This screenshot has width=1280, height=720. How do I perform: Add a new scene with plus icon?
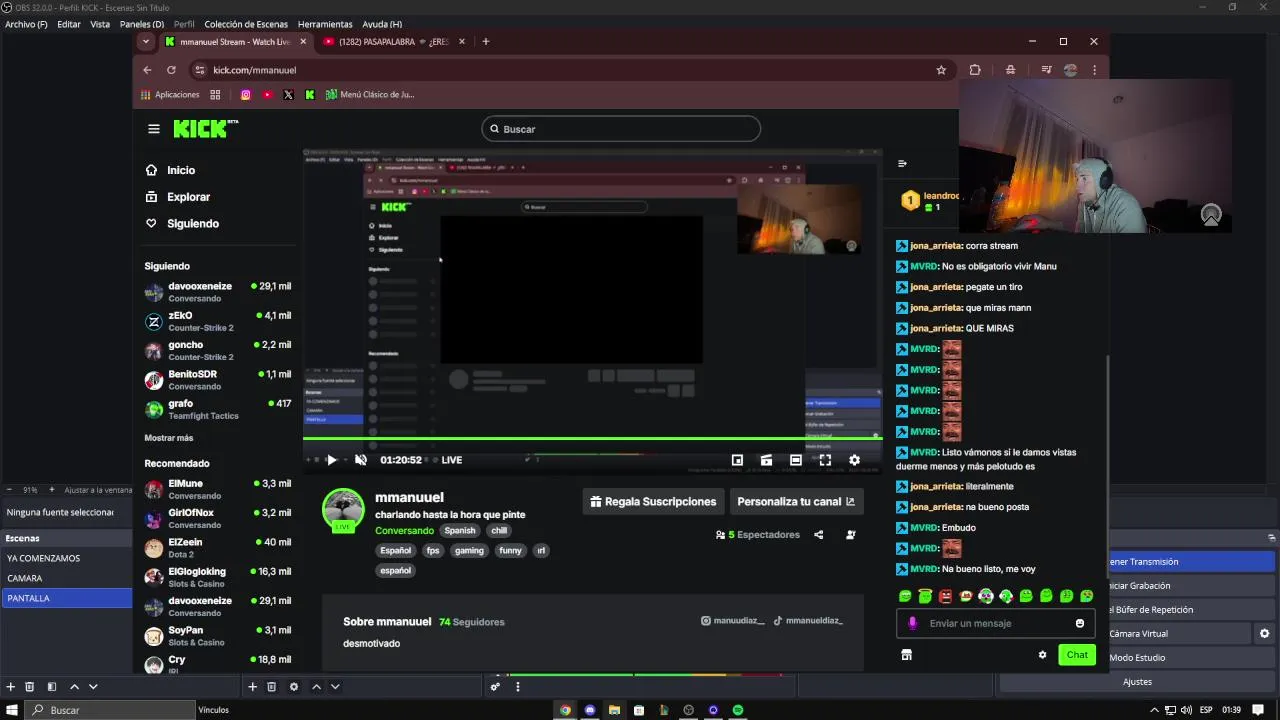tap(11, 687)
